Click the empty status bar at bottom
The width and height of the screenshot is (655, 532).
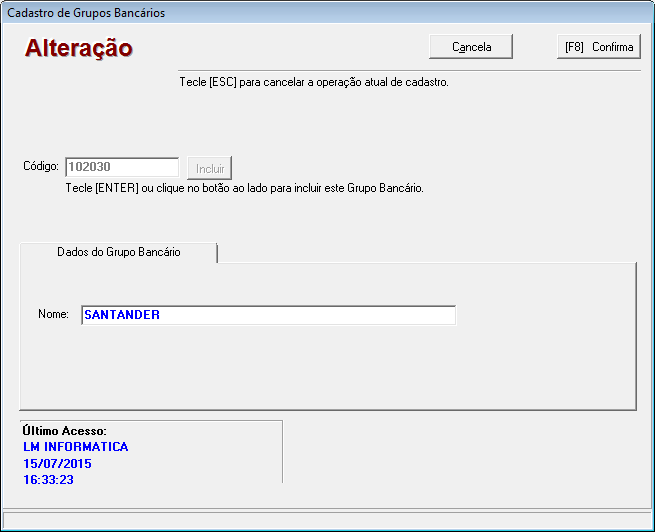click(327, 521)
